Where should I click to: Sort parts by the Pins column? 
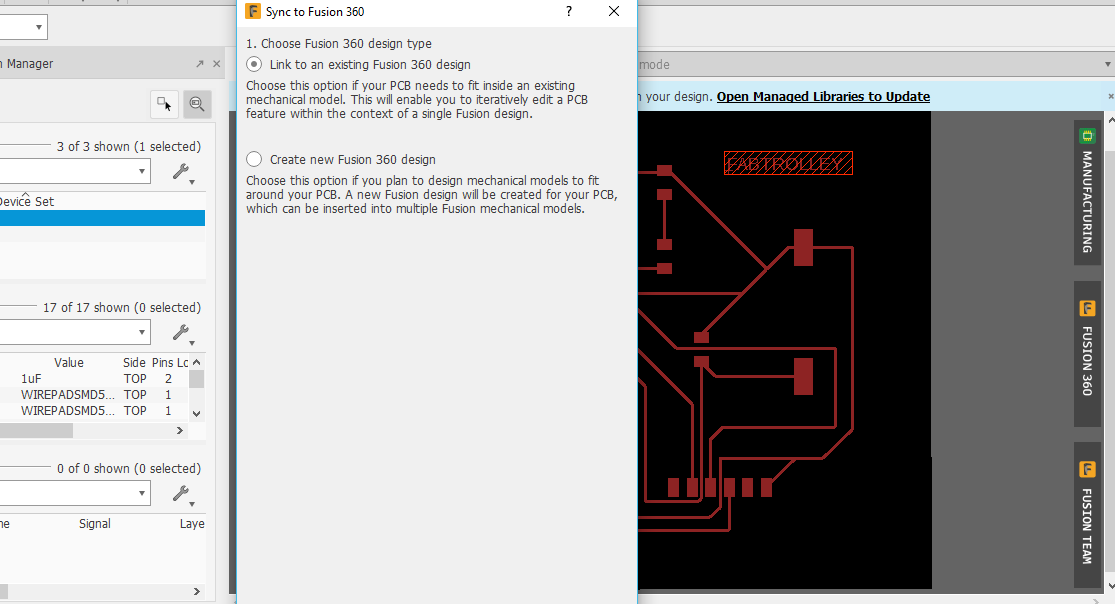pos(163,363)
